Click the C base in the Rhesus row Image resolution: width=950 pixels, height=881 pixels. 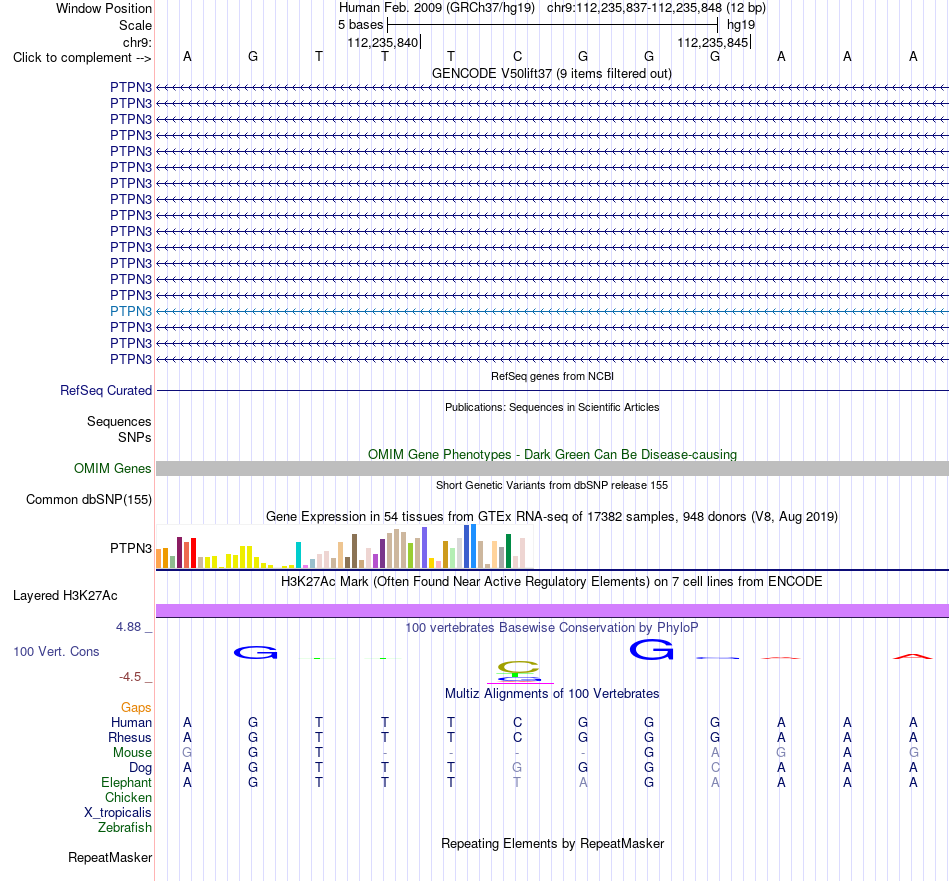[x=517, y=737]
